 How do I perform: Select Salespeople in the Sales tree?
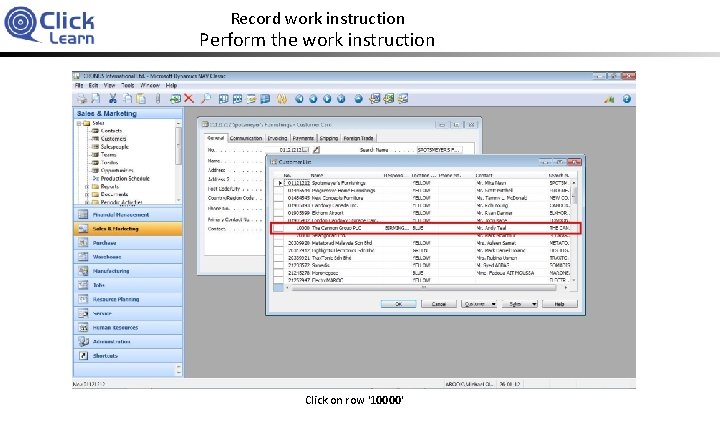(x=115, y=147)
